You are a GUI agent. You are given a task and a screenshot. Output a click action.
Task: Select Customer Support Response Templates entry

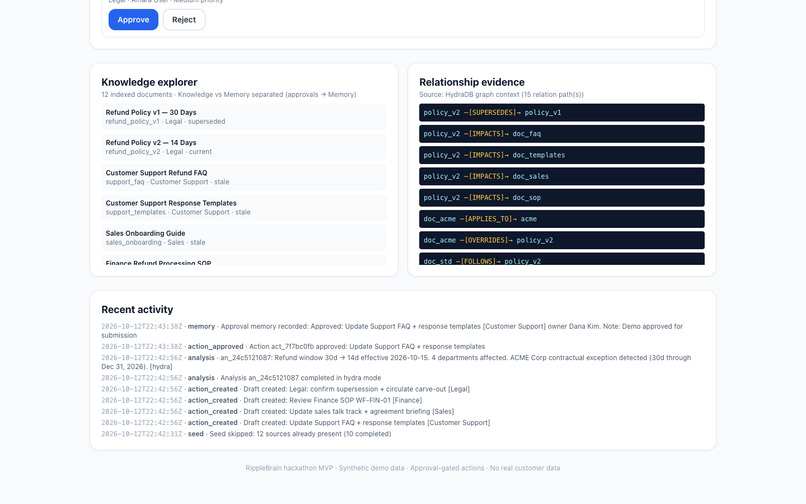(x=244, y=208)
